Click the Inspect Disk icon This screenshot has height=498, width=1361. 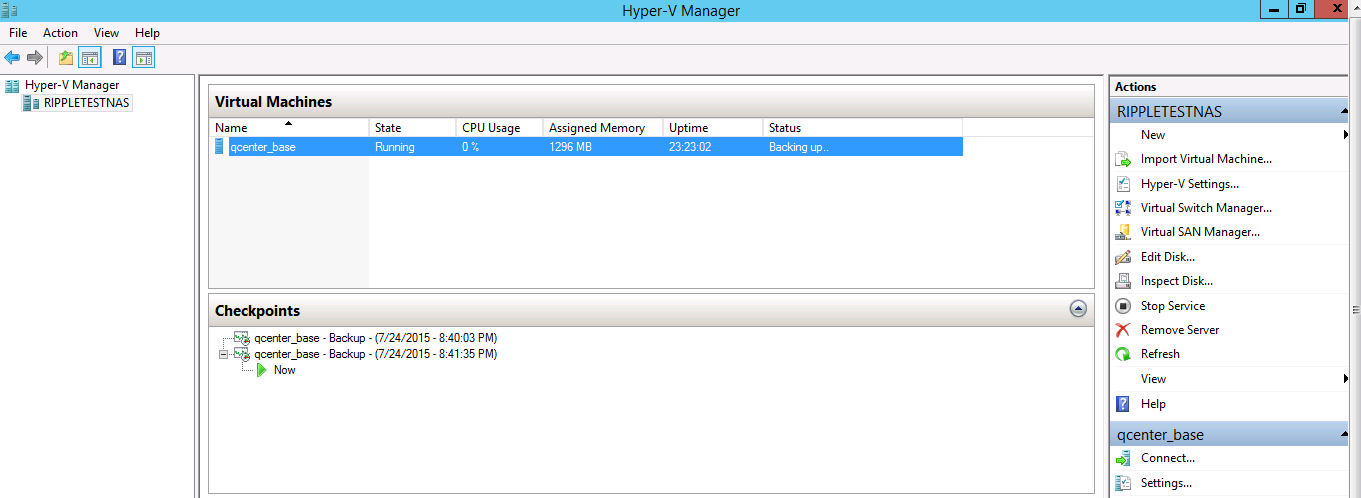(x=1123, y=281)
